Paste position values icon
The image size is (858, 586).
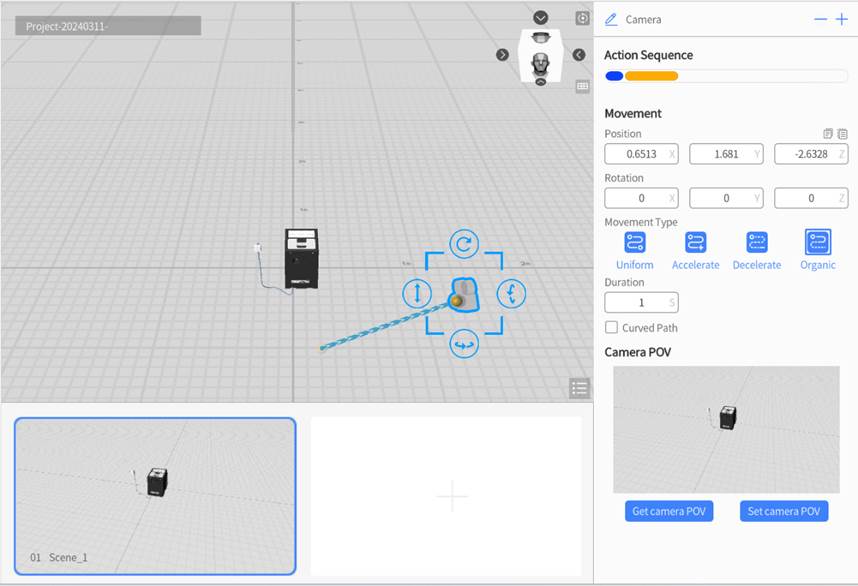[x=842, y=134]
